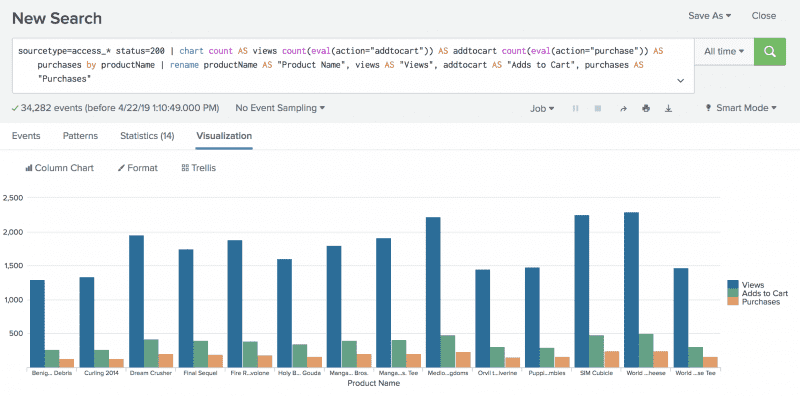This screenshot has width=800, height=396.
Task: Switch to Statistics (14) tab
Action: tap(147, 136)
